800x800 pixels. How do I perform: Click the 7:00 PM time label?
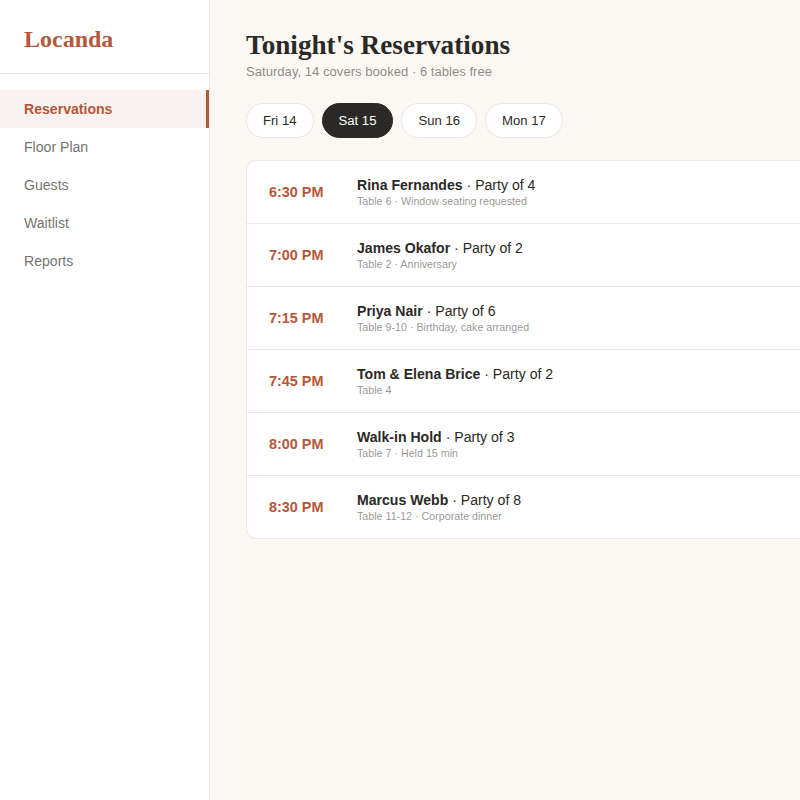tap(296, 255)
